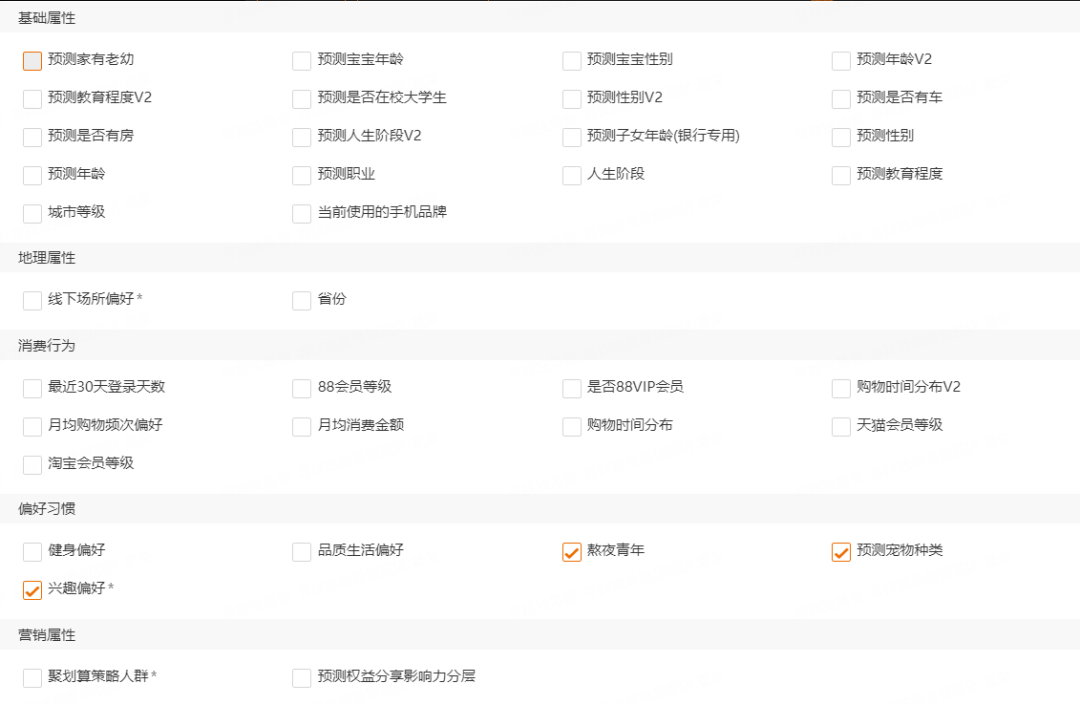Select the 预测宝宝性别 checkbox

tap(571, 60)
